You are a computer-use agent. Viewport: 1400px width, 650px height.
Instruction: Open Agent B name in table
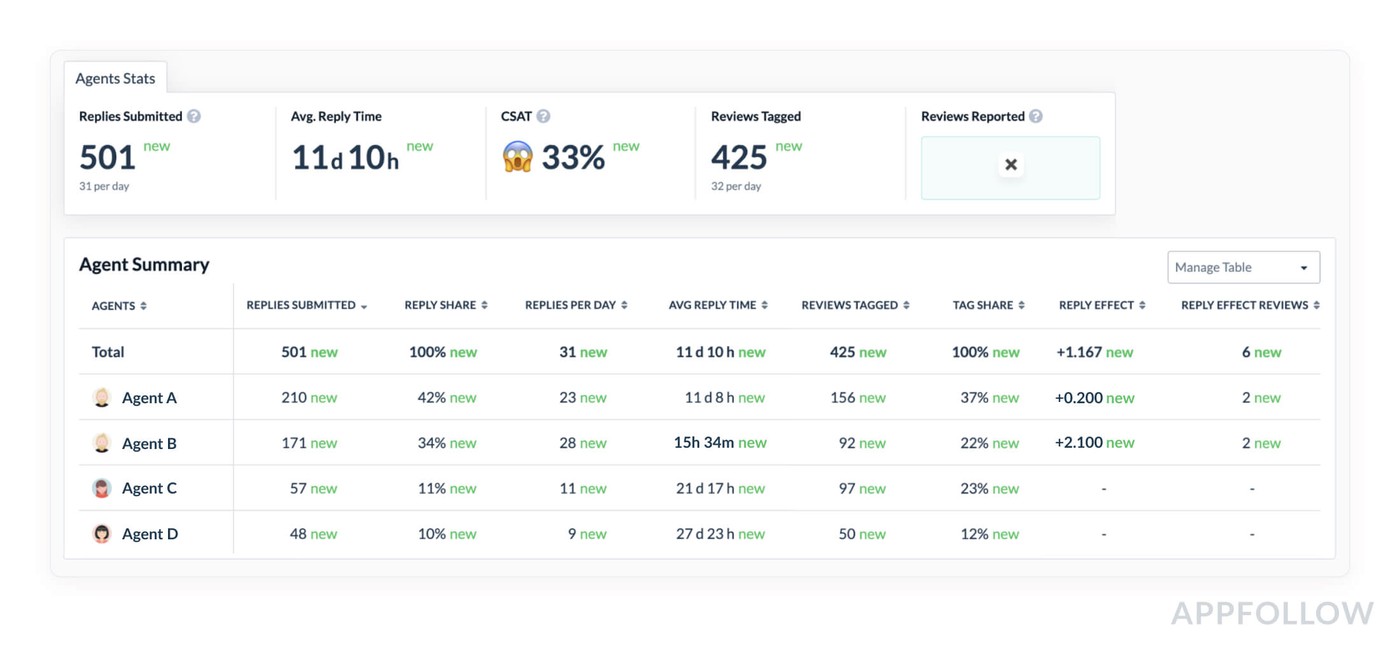(x=149, y=443)
